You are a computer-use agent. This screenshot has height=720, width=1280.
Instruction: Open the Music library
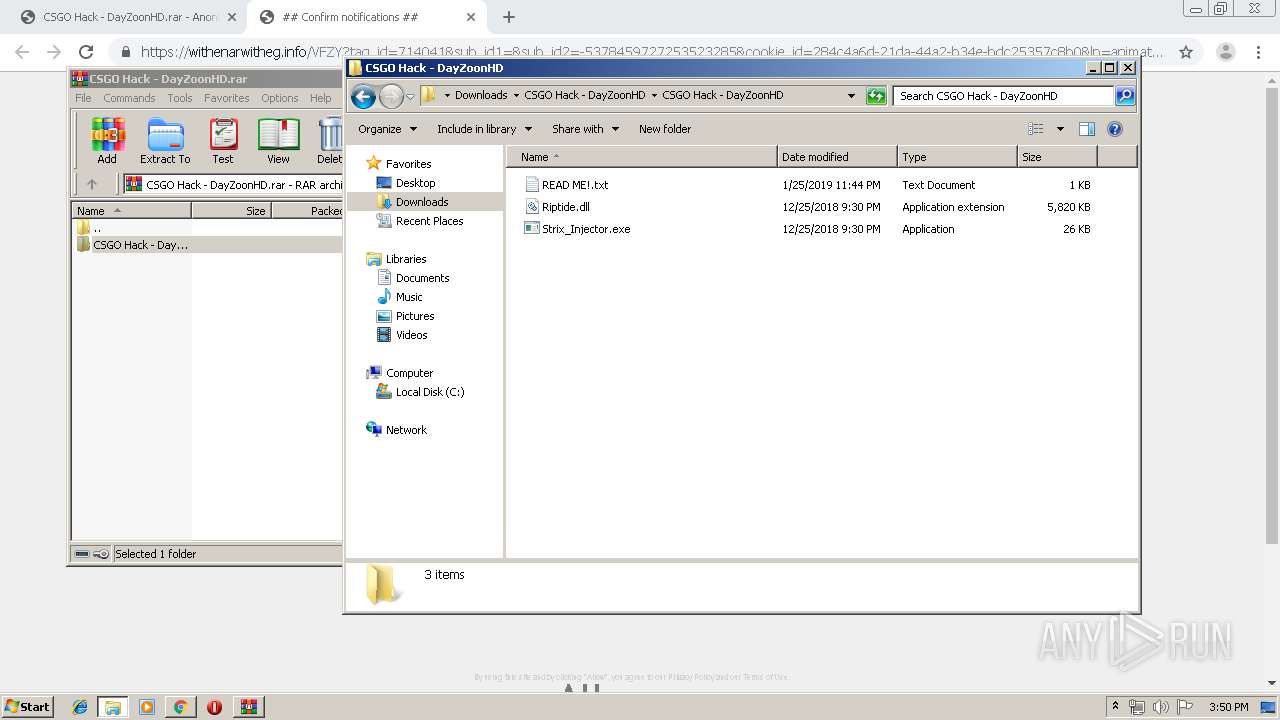409,297
